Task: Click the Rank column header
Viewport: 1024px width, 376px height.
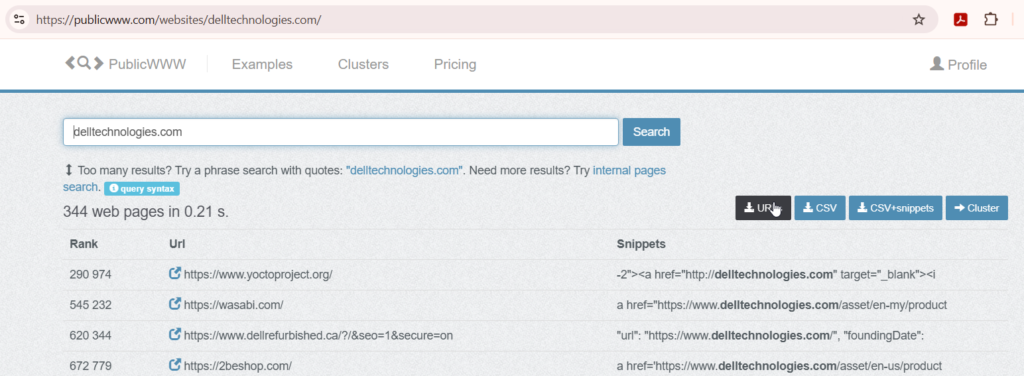Action: 84,244
